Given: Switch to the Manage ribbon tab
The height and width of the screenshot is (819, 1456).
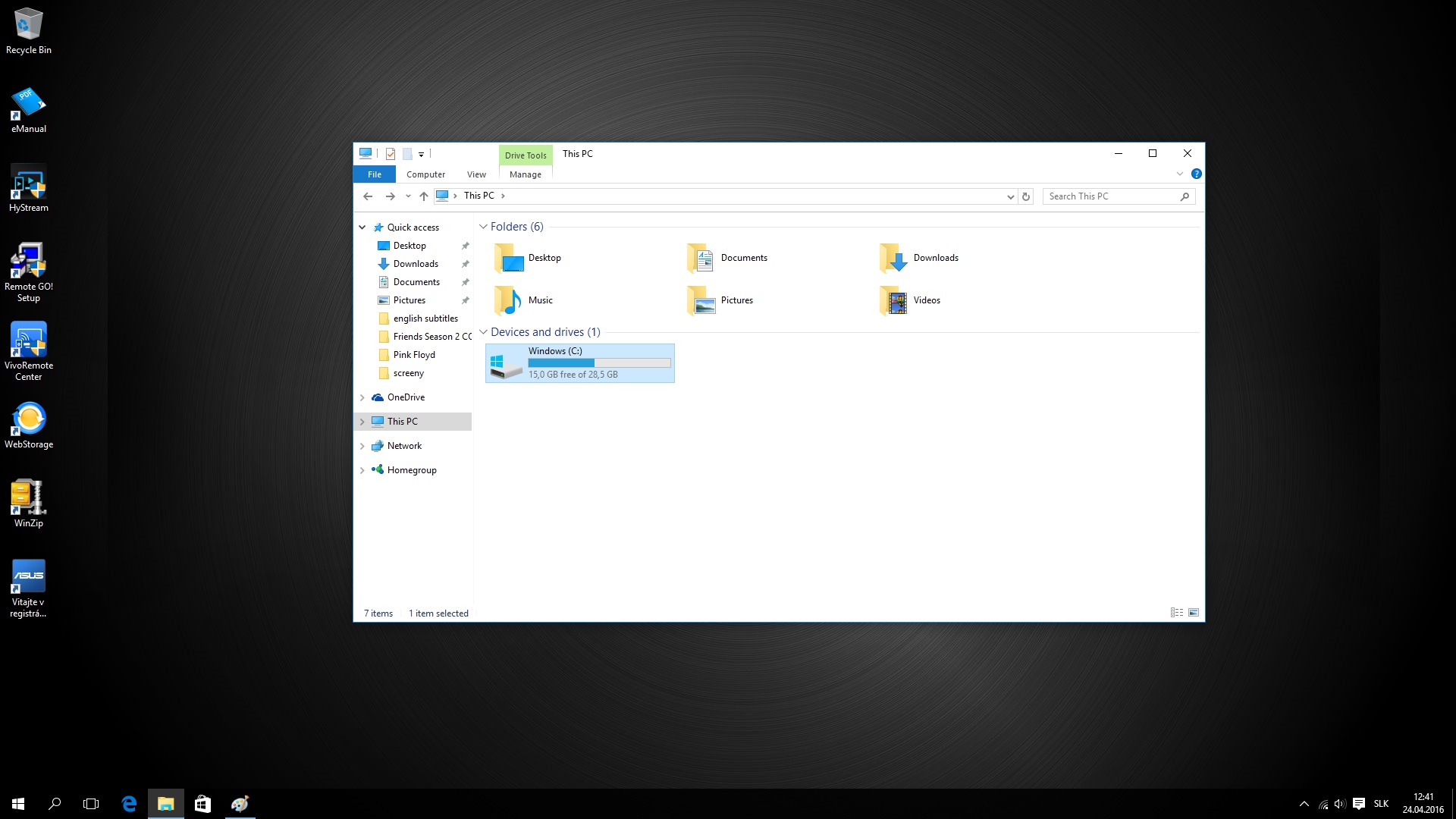Looking at the screenshot, I should pyautogui.click(x=525, y=174).
